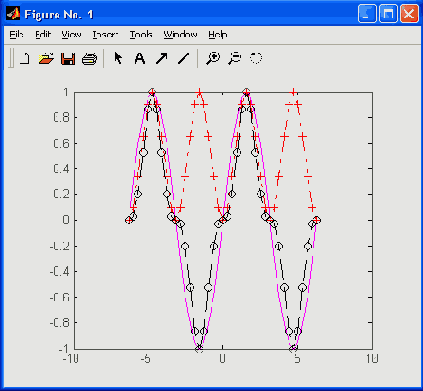Toggle the Rotate 3D tool
The width and height of the screenshot is (423, 391).
[256, 58]
